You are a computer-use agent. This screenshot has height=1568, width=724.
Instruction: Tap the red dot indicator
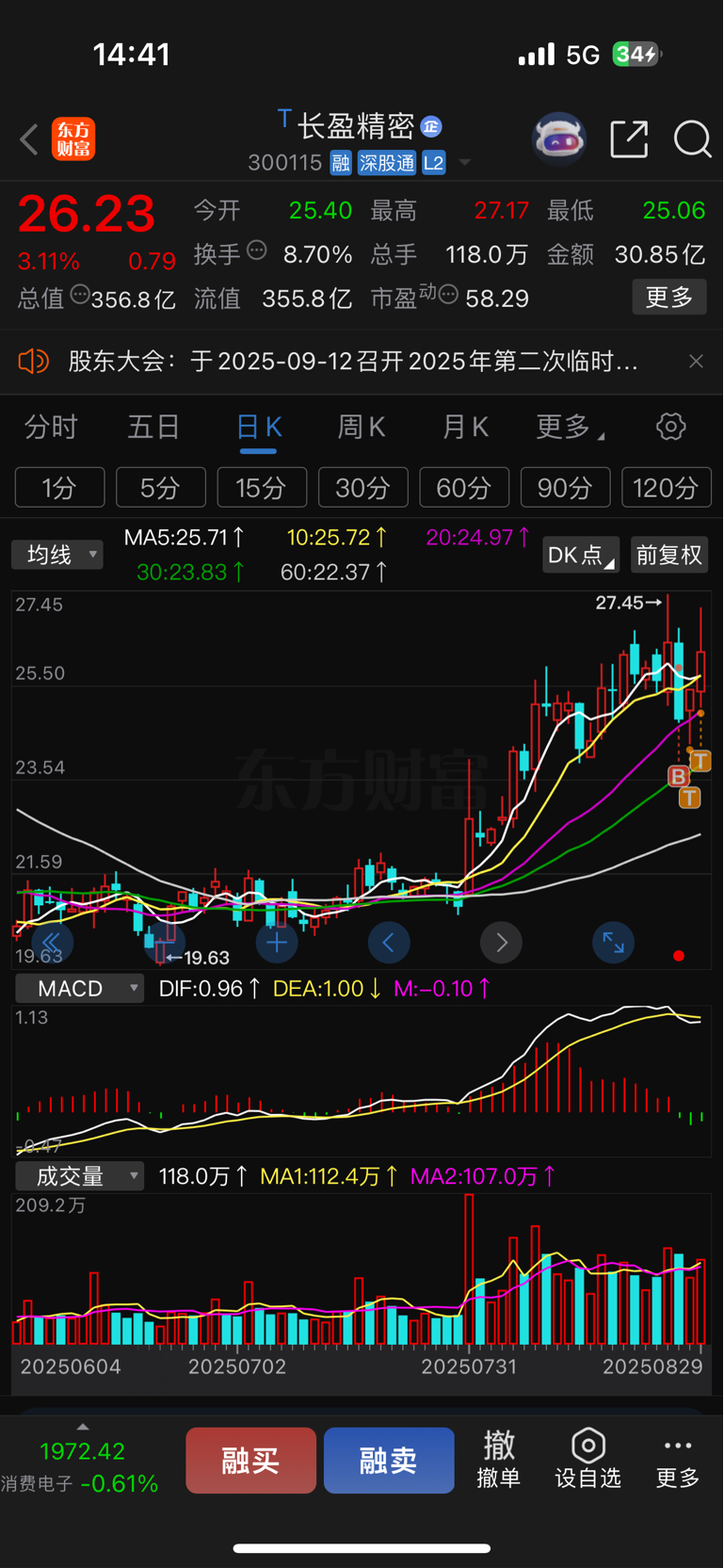[x=679, y=956]
